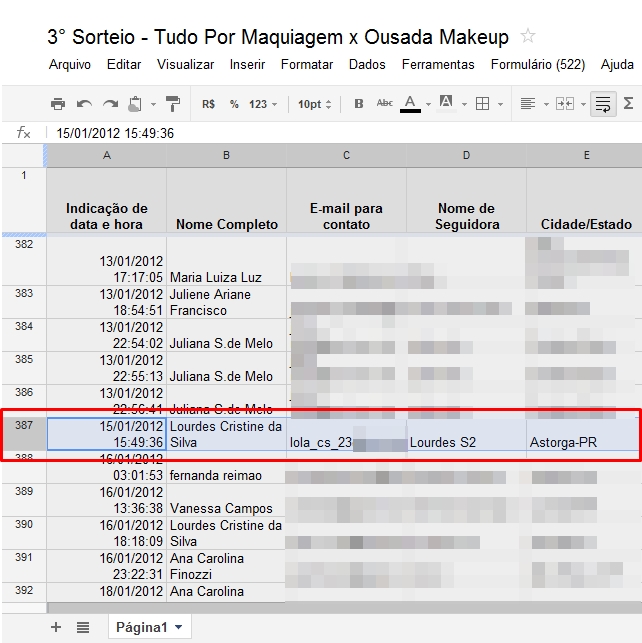Open the Ajuda menu
The image size is (642, 643).
pos(617,65)
